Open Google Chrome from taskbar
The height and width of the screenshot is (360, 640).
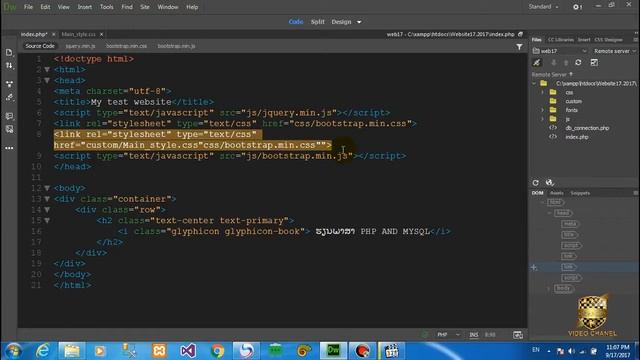coord(217,351)
